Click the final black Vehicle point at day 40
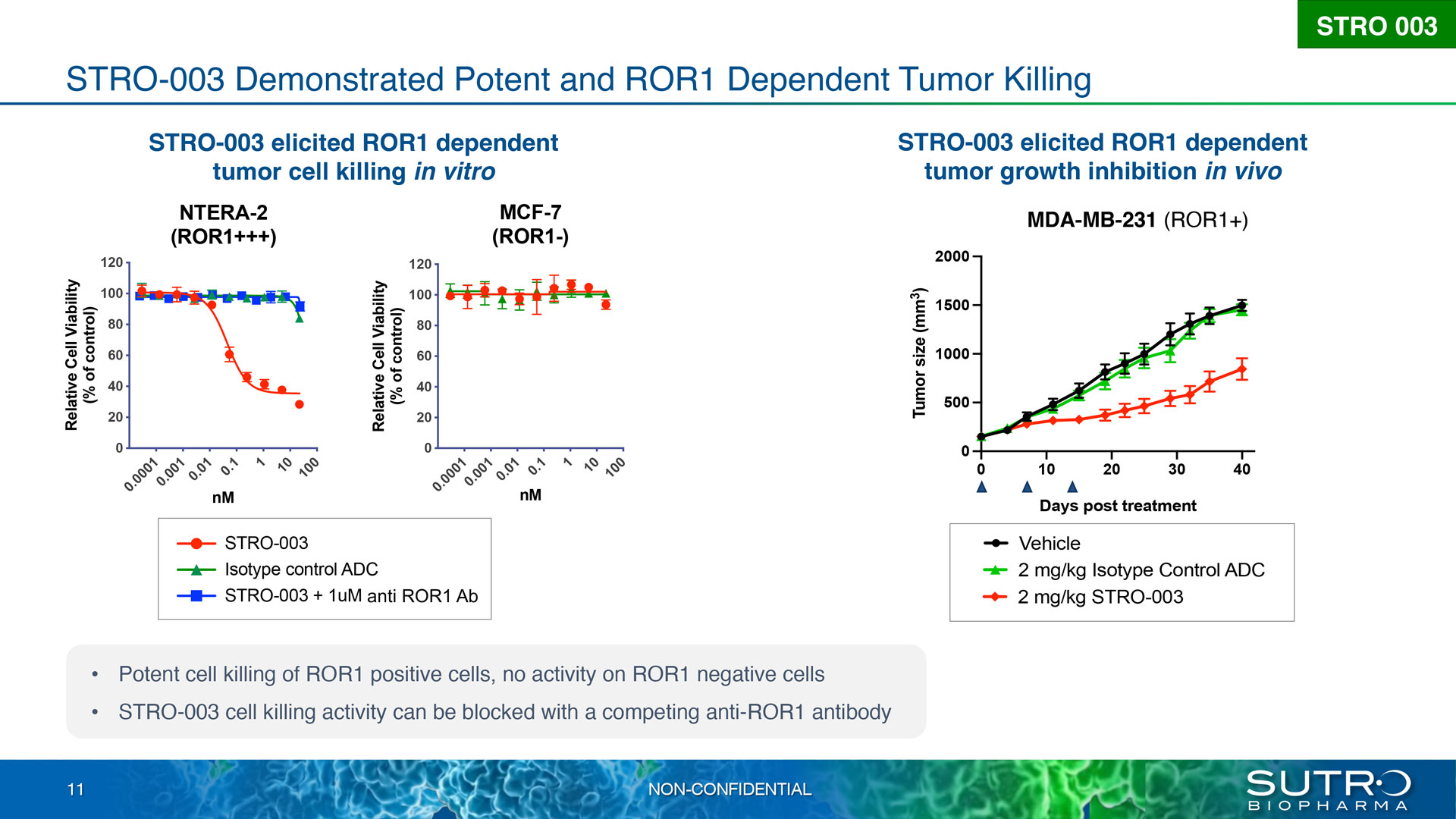1456x819 pixels. (x=1241, y=306)
